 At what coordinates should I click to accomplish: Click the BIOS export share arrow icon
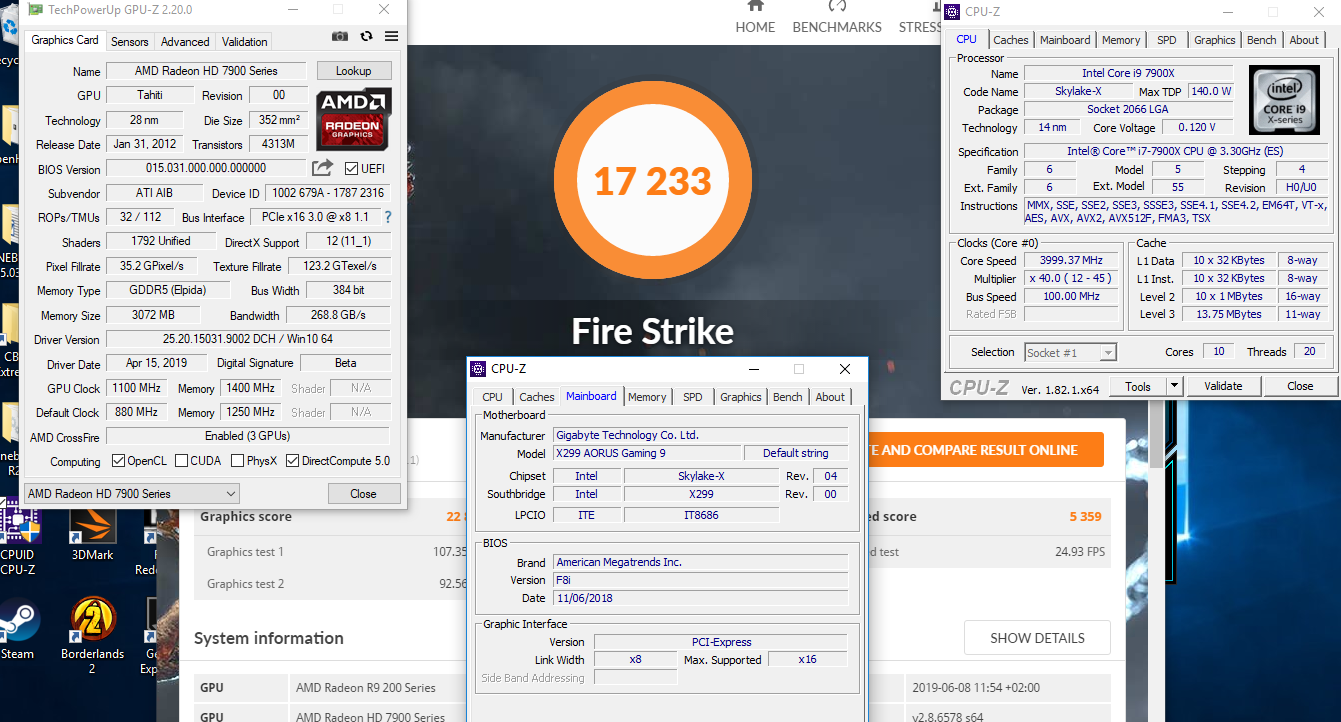(322, 168)
